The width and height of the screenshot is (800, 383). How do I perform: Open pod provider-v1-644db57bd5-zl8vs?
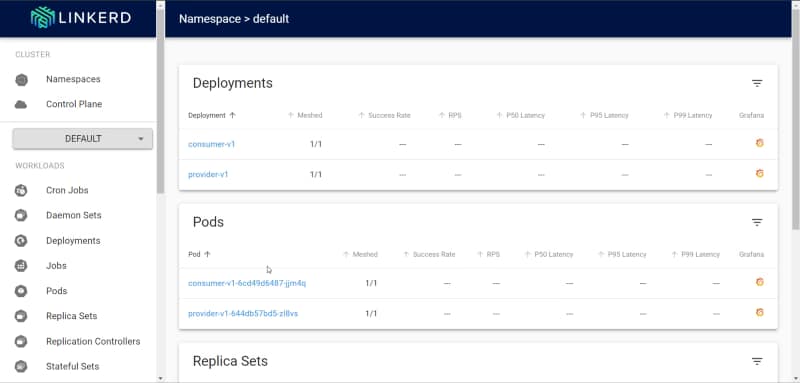coord(243,313)
